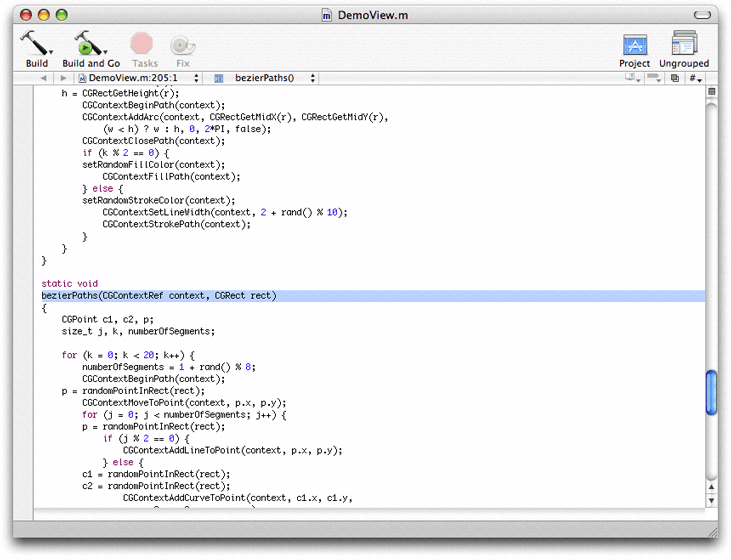Open the bezierPaths() function popup
This screenshot has width=731, height=560.
click(265, 78)
